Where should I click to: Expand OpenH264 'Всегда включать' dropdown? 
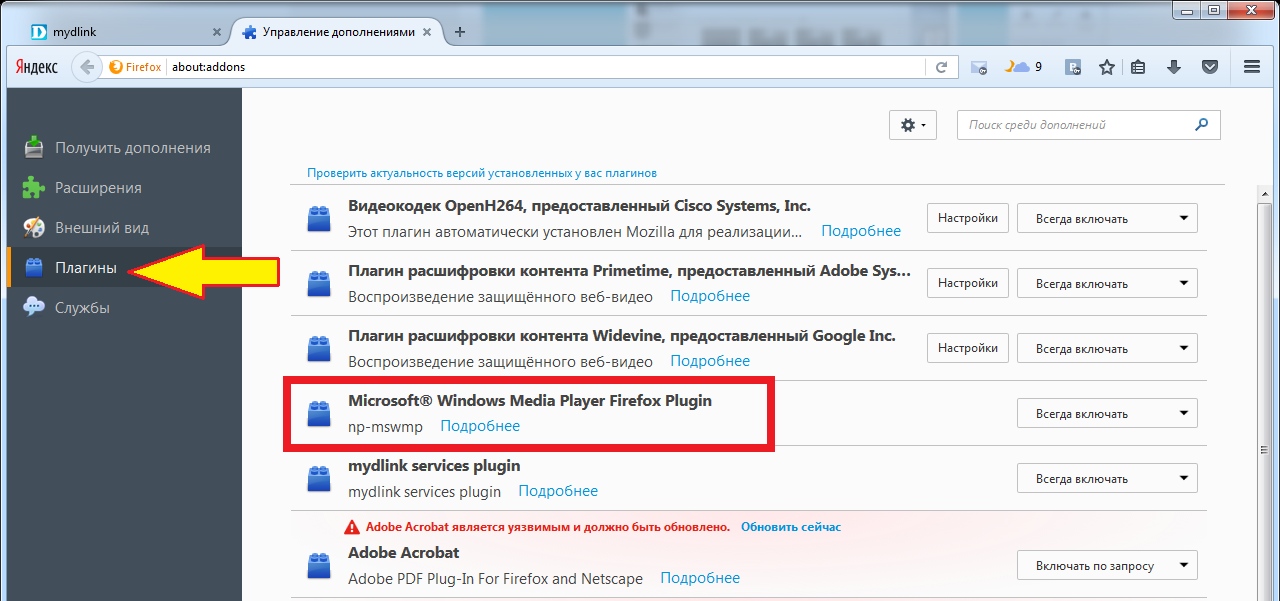click(x=1106, y=218)
